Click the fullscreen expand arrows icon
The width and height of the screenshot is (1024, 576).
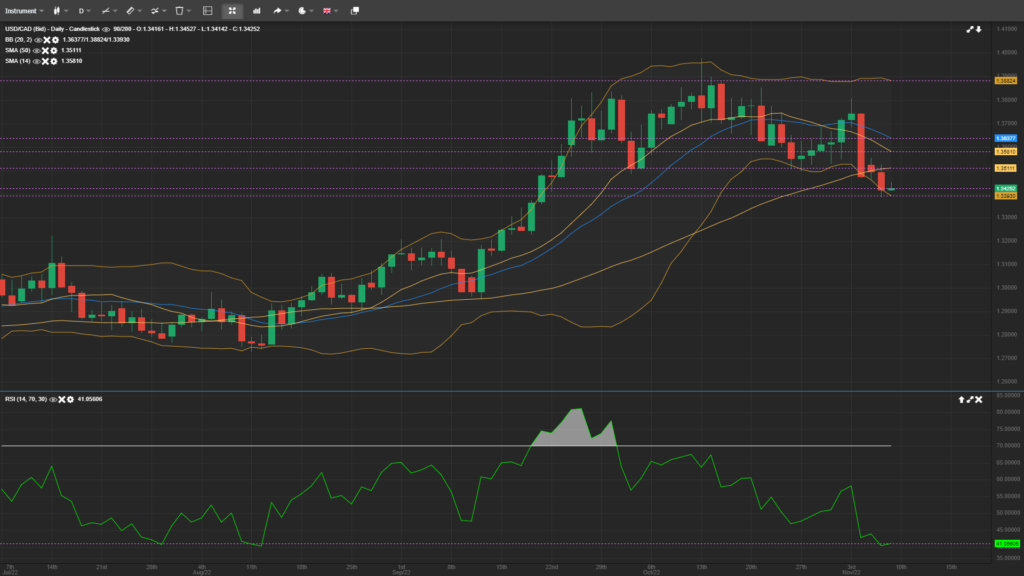pos(232,10)
